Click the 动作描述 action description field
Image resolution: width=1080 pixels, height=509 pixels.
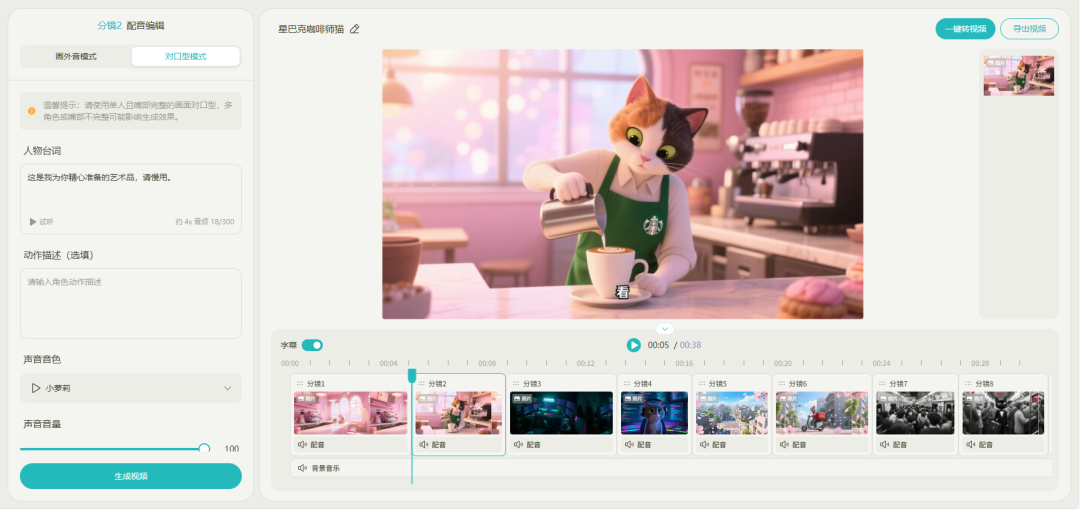(131, 303)
